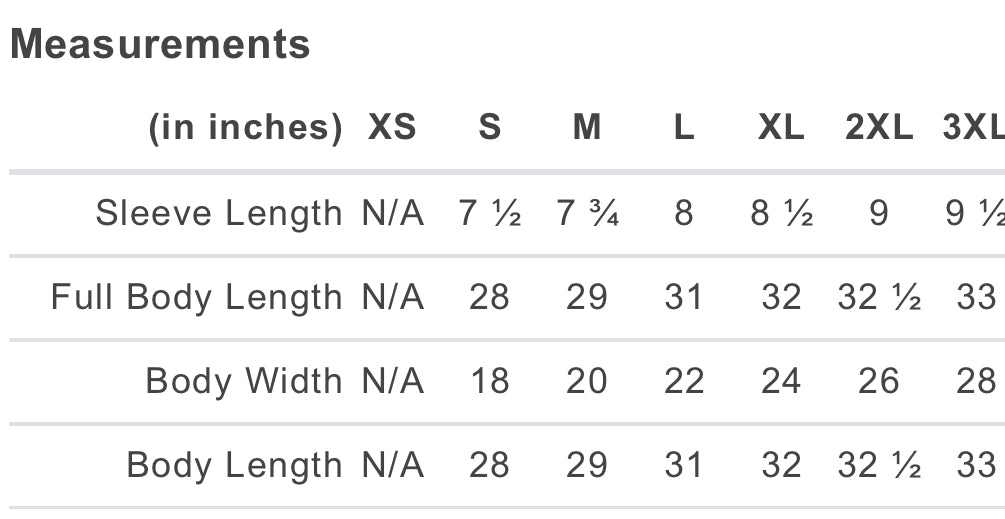
Task: Select the L size column header
Action: tap(684, 128)
